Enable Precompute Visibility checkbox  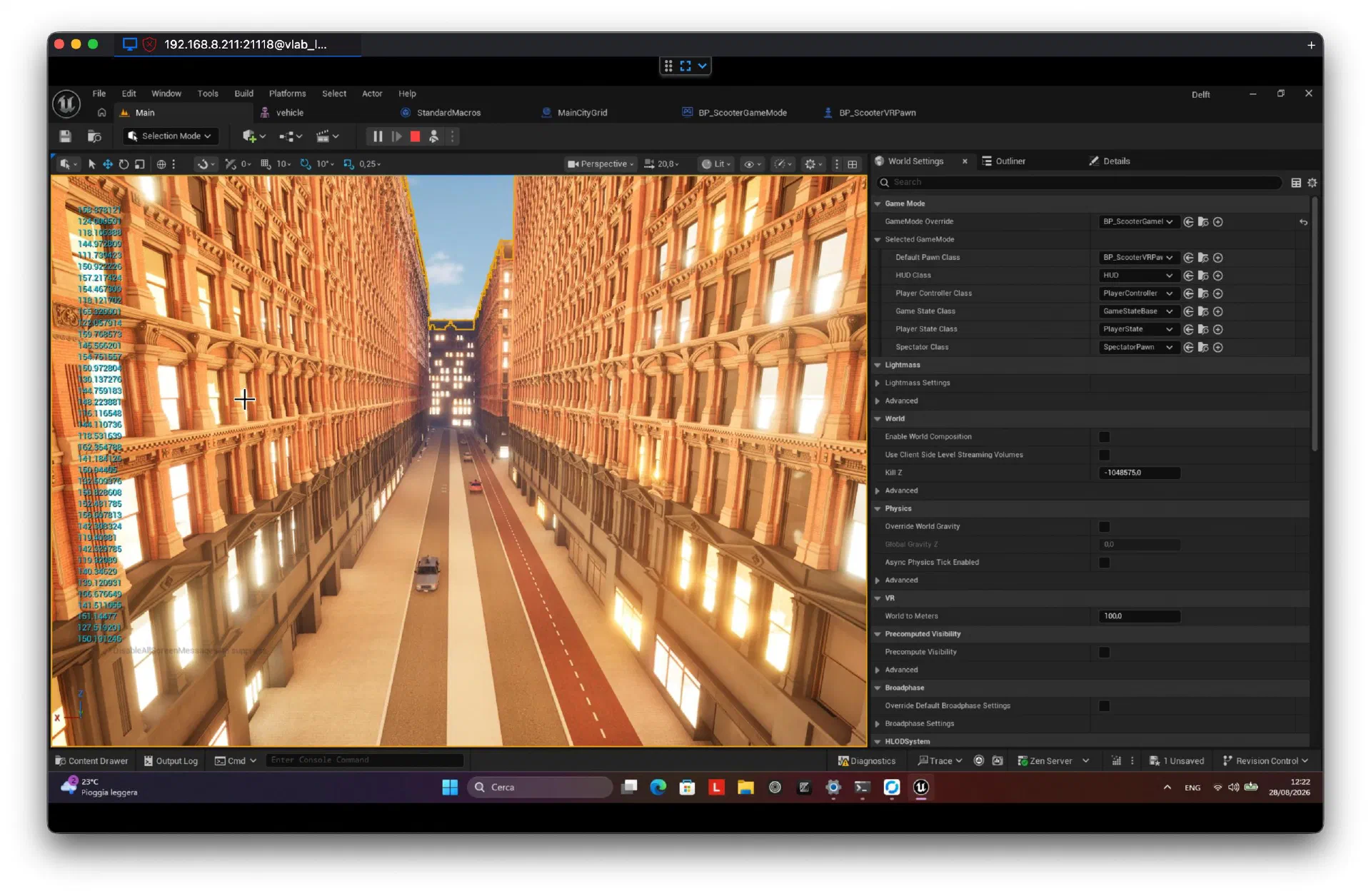click(x=1105, y=653)
